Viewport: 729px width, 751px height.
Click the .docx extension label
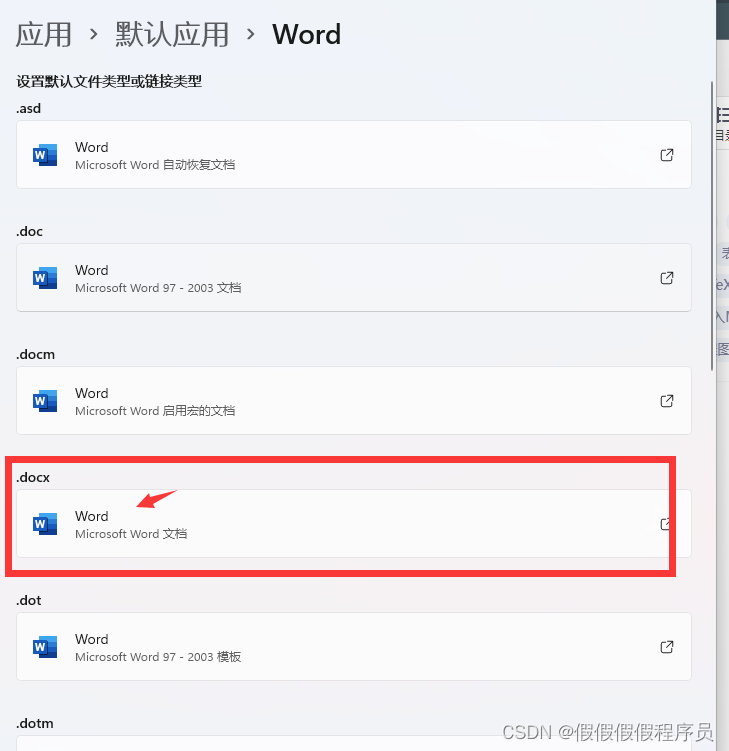33,478
